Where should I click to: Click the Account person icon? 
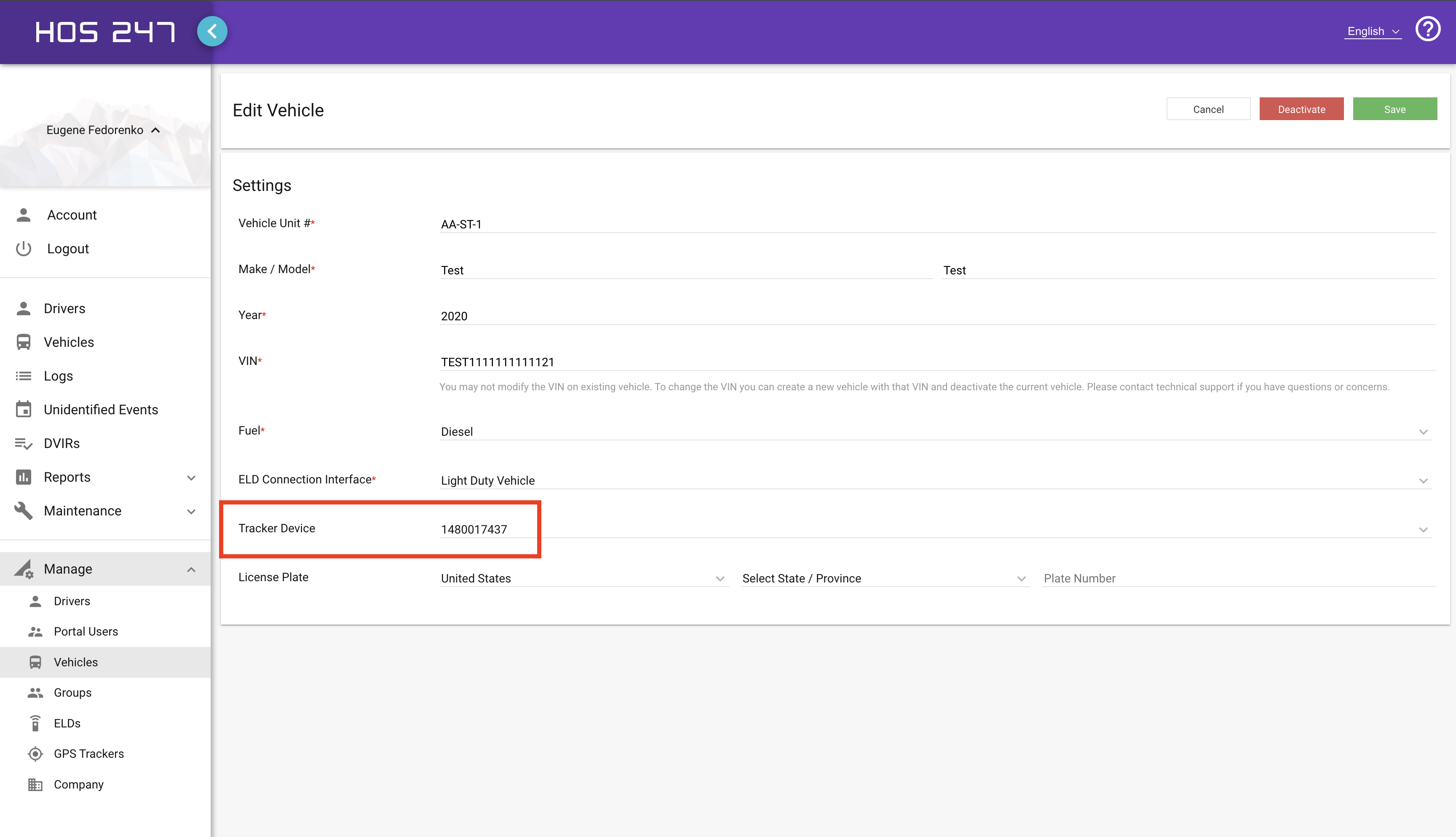tap(24, 215)
